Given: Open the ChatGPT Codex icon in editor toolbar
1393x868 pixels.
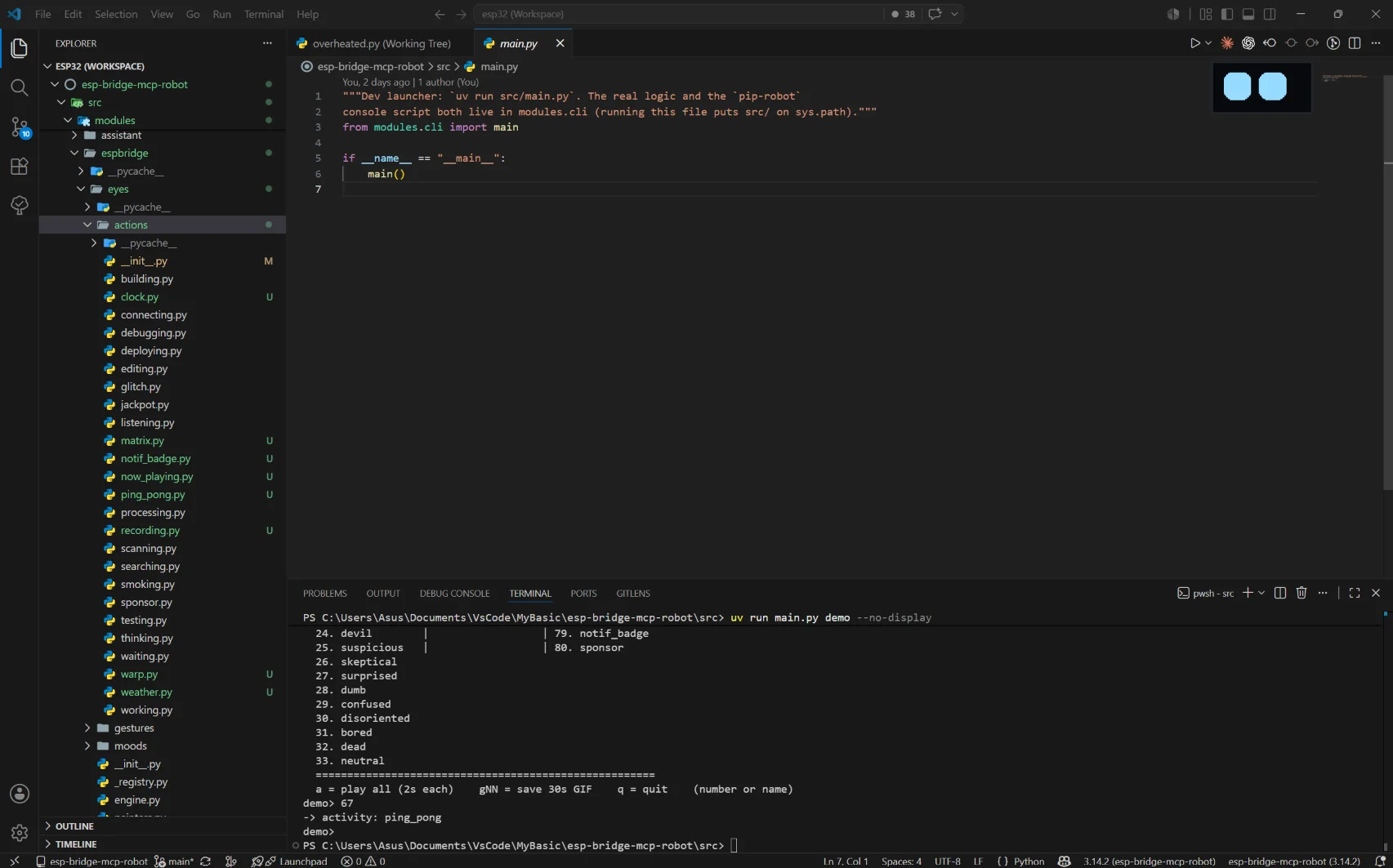Looking at the screenshot, I should click(x=1248, y=43).
